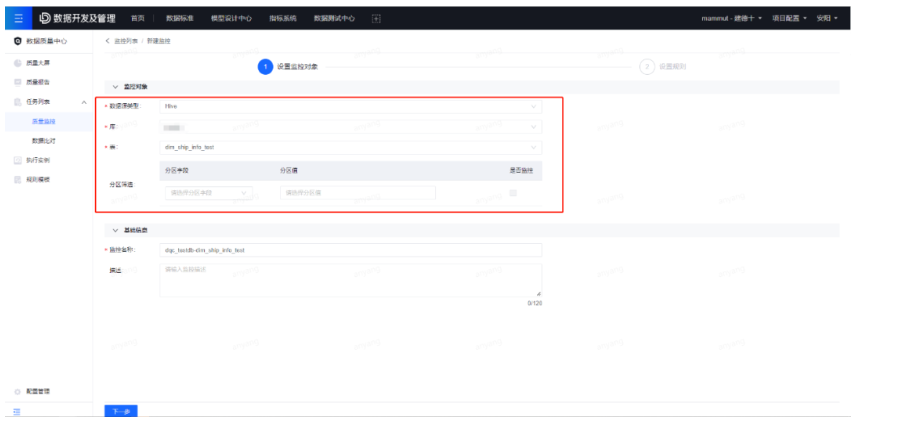Open the 表 dropdown showing dim_ship_info_test
This screenshot has height=422, width=909.
pyautogui.click(x=351, y=147)
